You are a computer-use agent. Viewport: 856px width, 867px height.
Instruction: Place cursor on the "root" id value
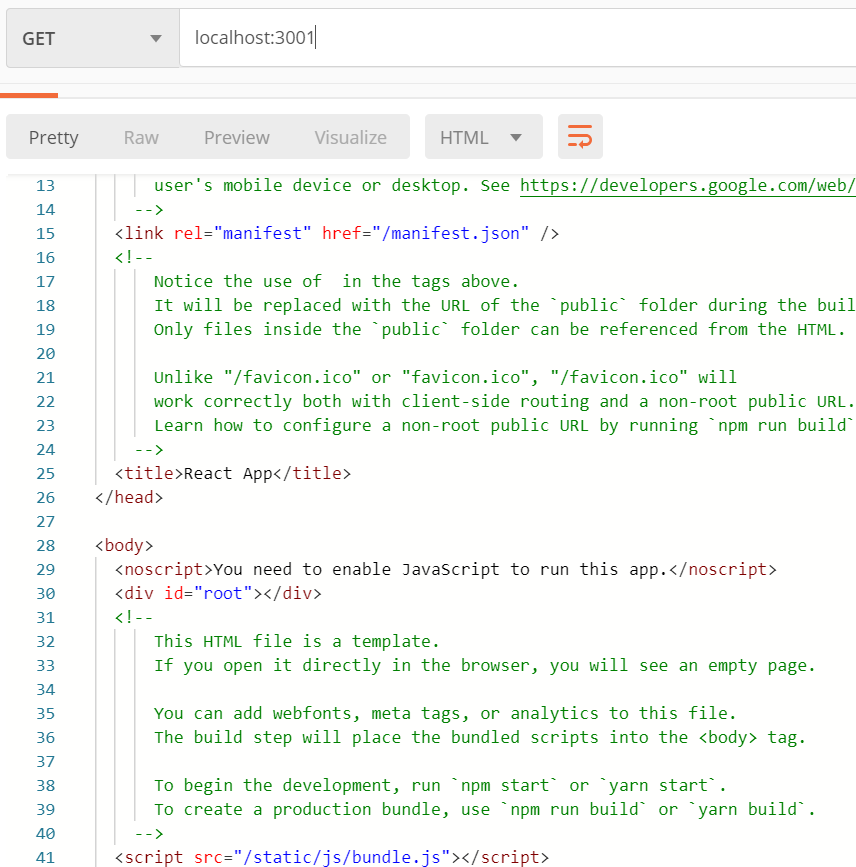[x=222, y=593]
